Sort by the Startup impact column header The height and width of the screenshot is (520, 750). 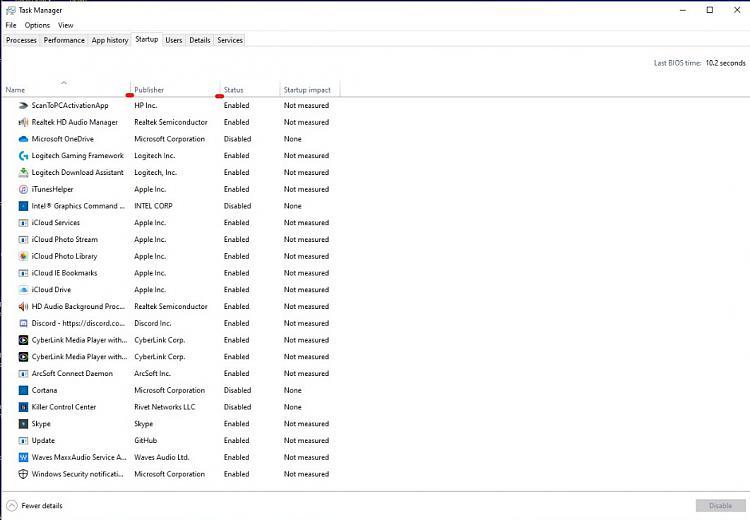coord(309,89)
